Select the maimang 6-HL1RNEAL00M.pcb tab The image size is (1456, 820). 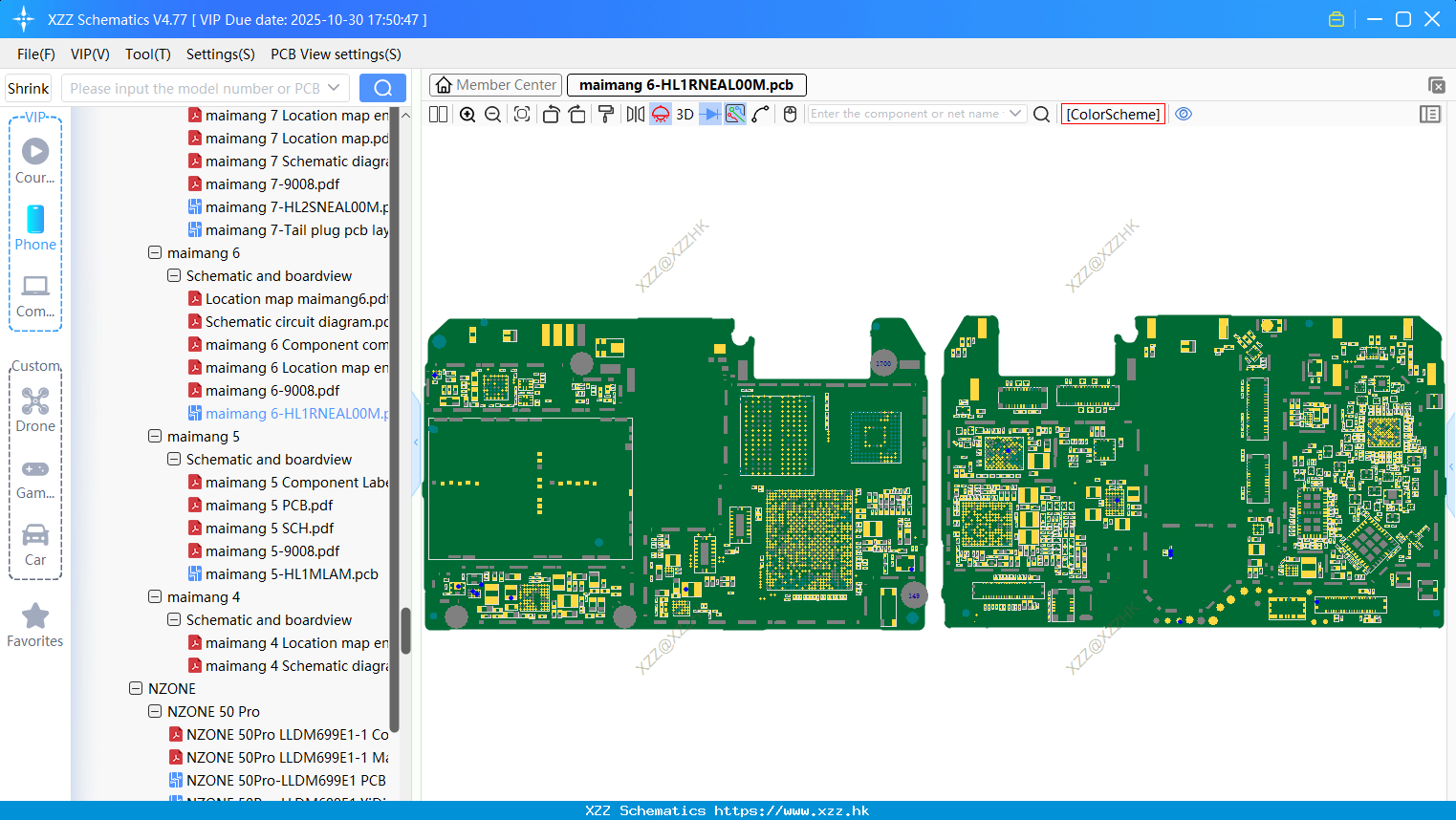686,85
